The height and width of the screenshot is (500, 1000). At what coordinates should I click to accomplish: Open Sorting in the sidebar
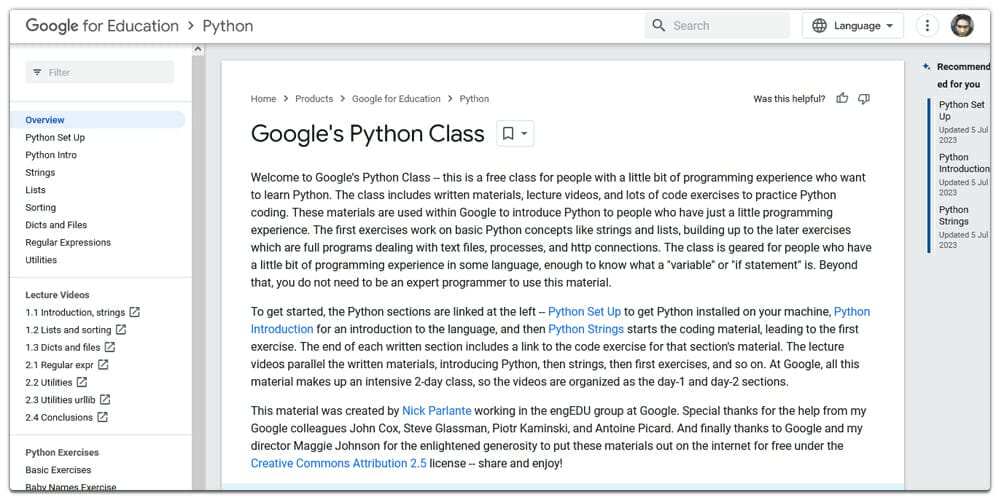(41, 207)
